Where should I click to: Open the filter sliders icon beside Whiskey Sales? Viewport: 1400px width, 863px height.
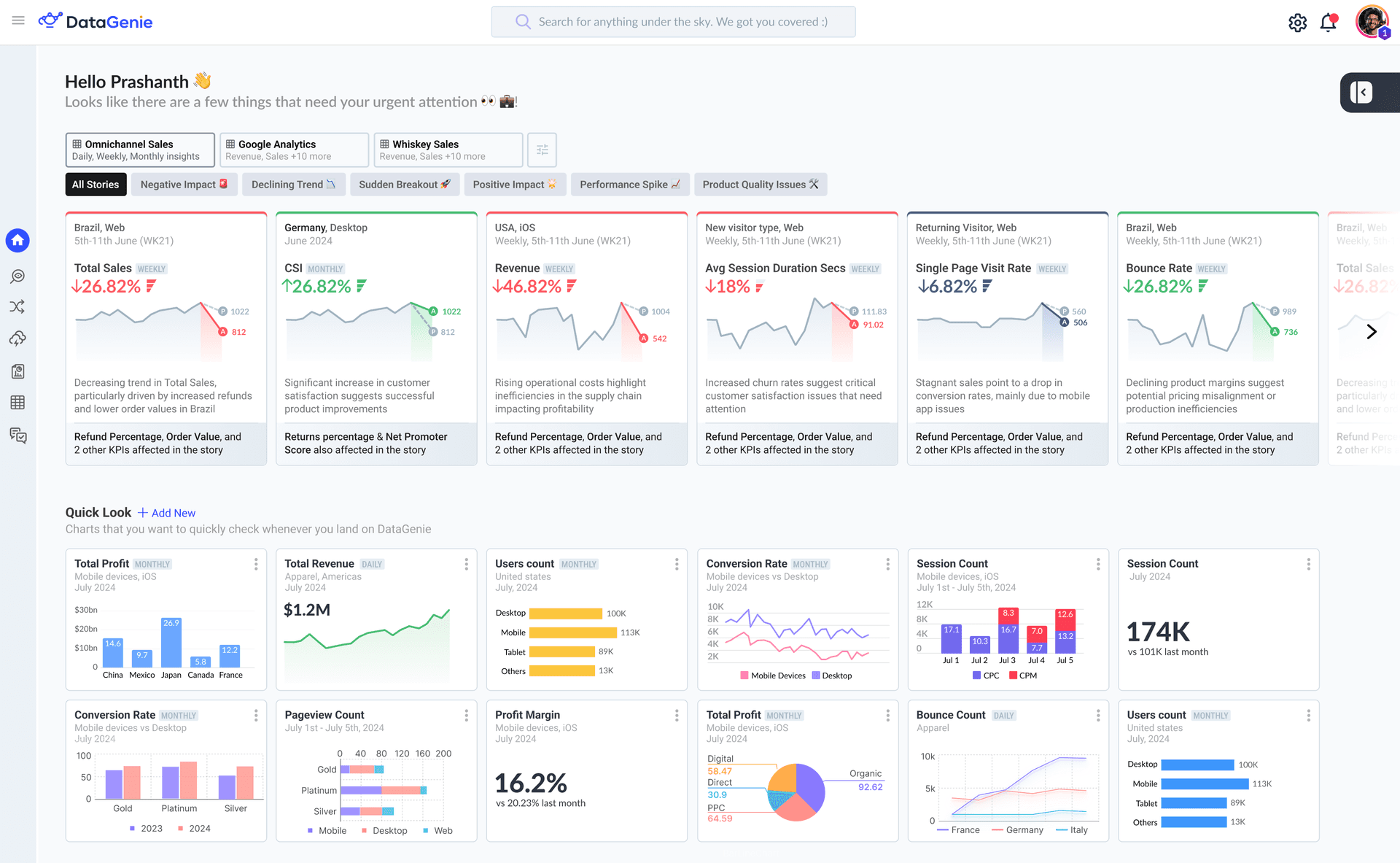542,150
